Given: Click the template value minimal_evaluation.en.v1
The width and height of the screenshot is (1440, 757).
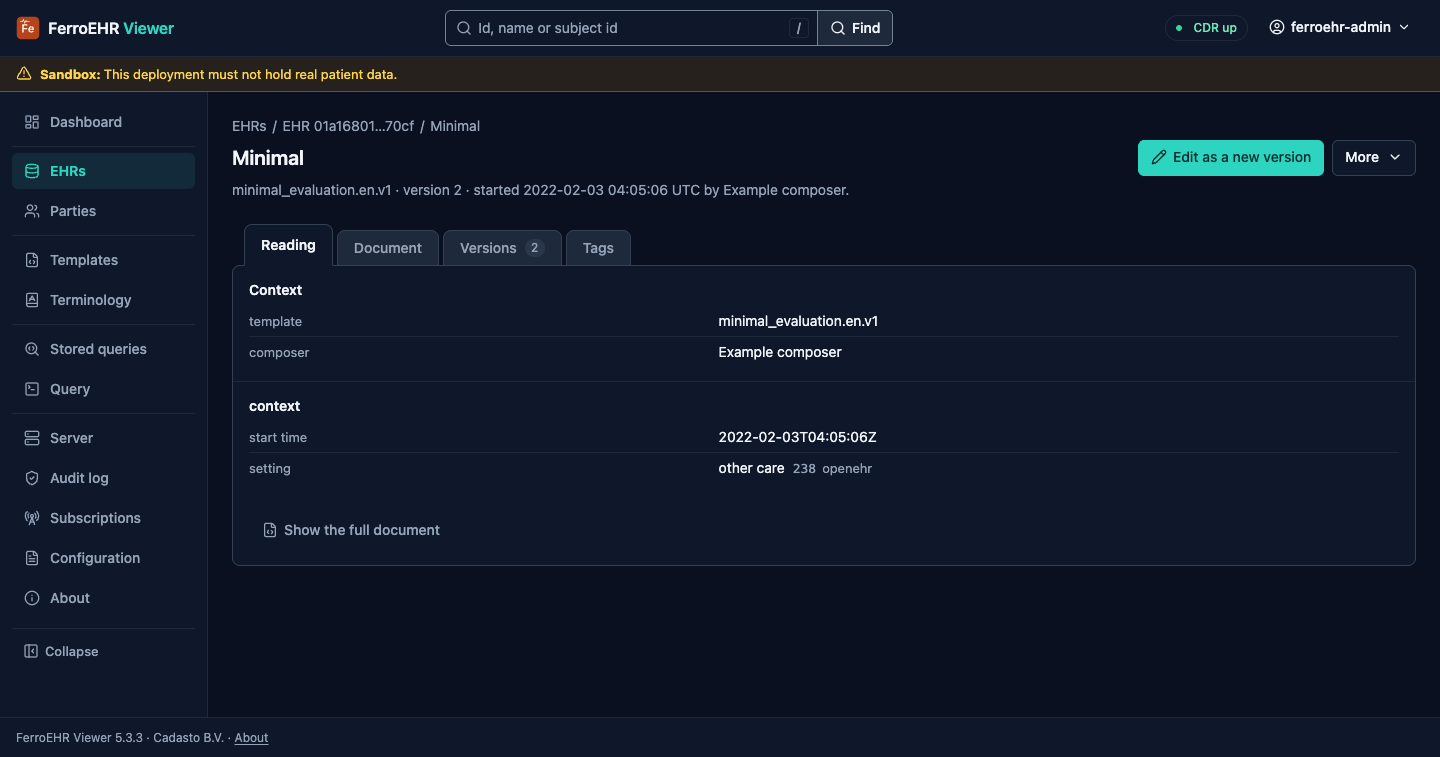Looking at the screenshot, I should 798,321.
